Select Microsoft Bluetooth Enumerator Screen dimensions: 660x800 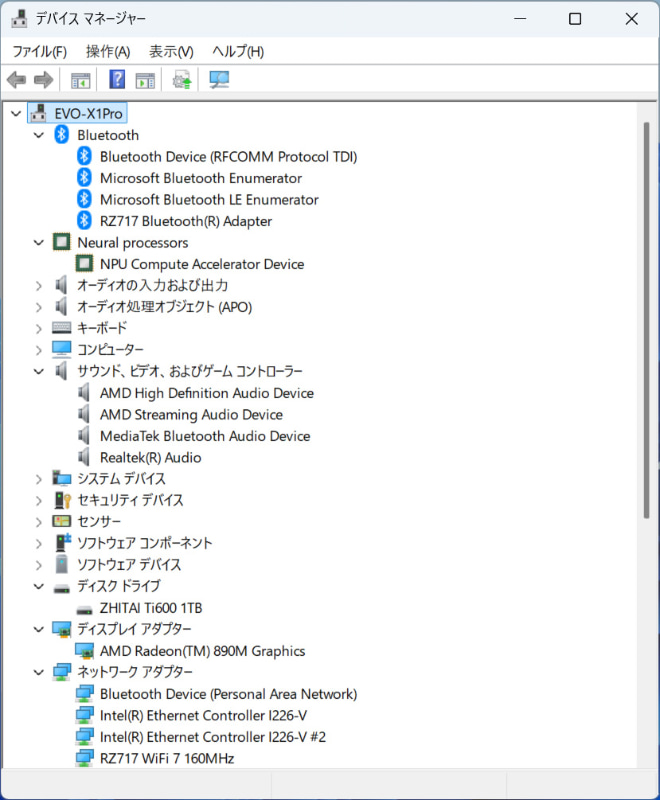(x=201, y=178)
